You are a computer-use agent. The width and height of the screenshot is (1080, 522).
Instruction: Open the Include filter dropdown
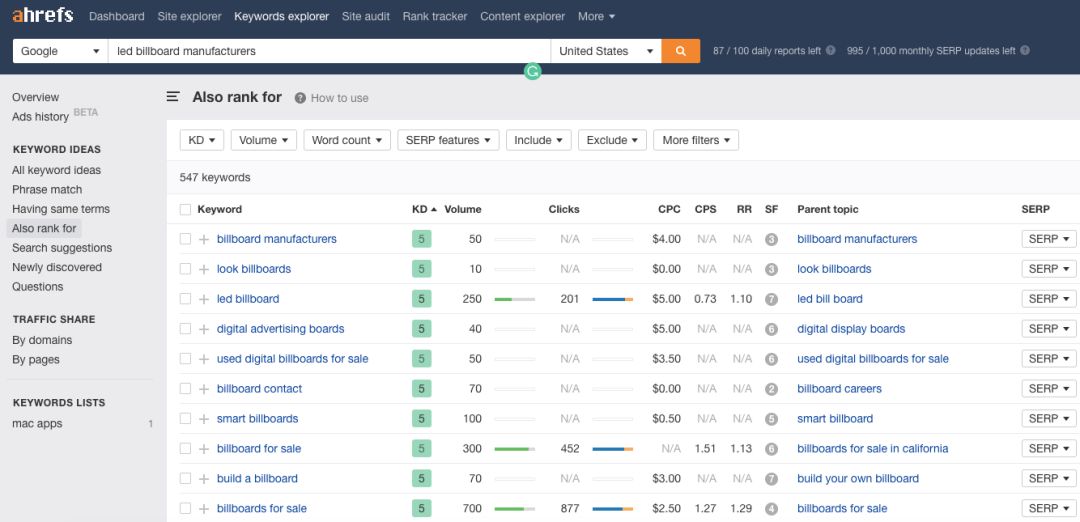point(539,140)
